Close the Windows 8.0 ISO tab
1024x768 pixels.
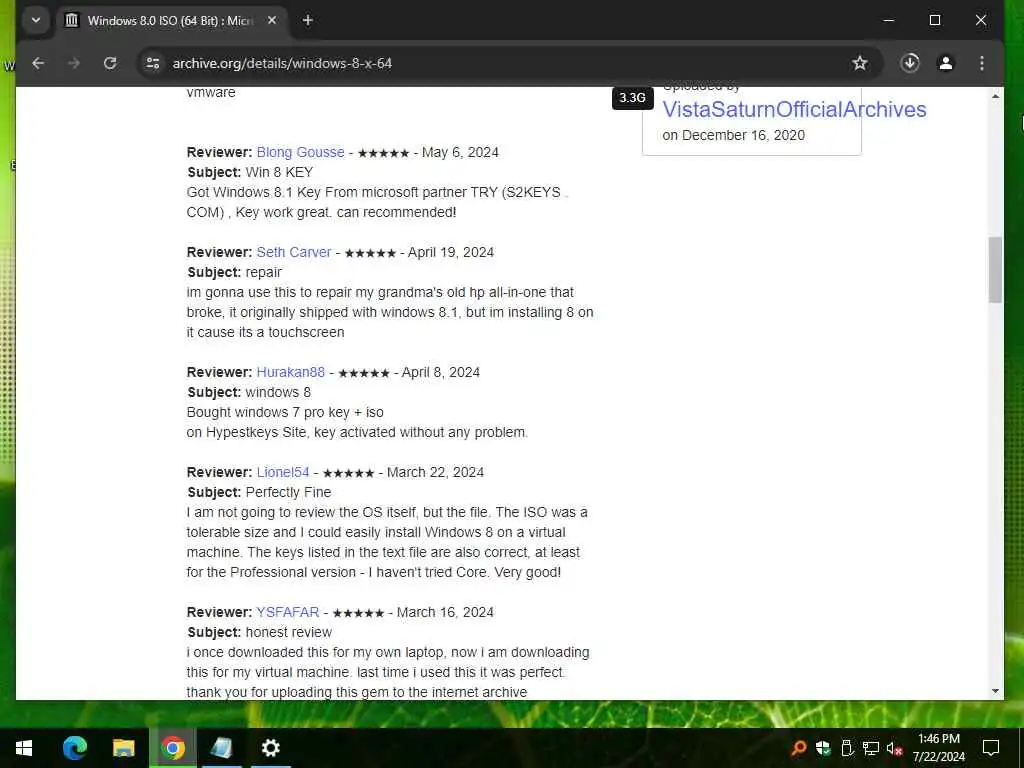272,21
